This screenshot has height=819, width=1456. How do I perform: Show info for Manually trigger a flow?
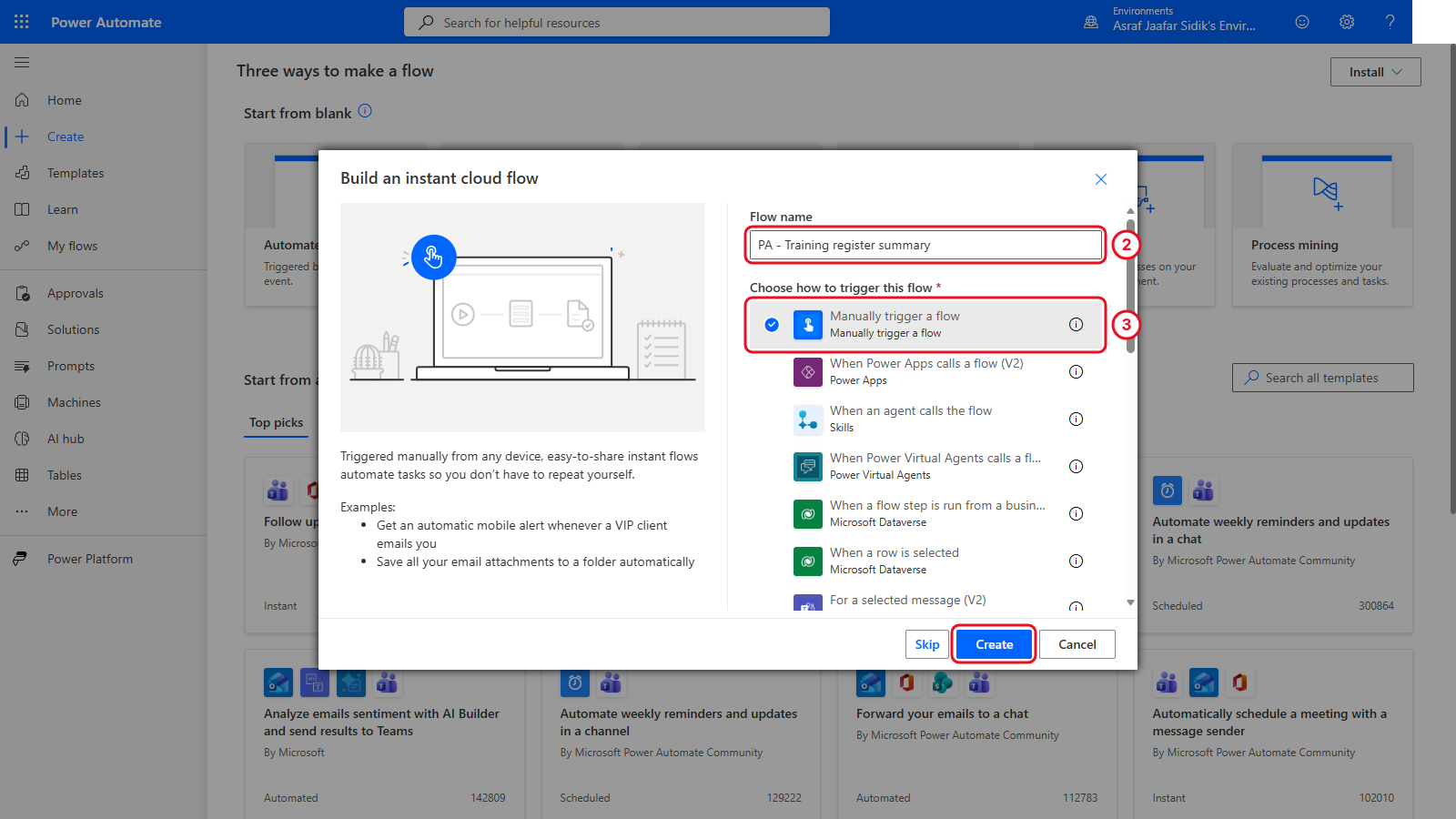coord(1076,324)
